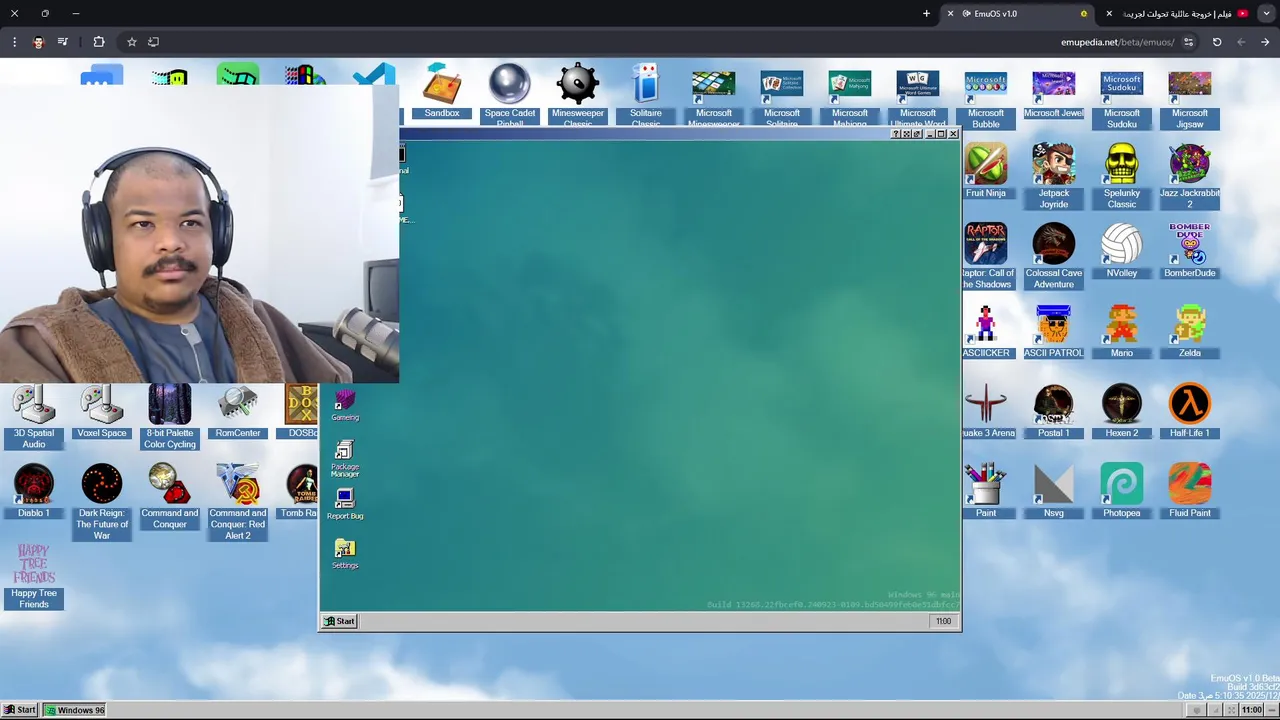Launch NVolley game
This screenshot has height=720, width=1280.
tap(1122, 250)
